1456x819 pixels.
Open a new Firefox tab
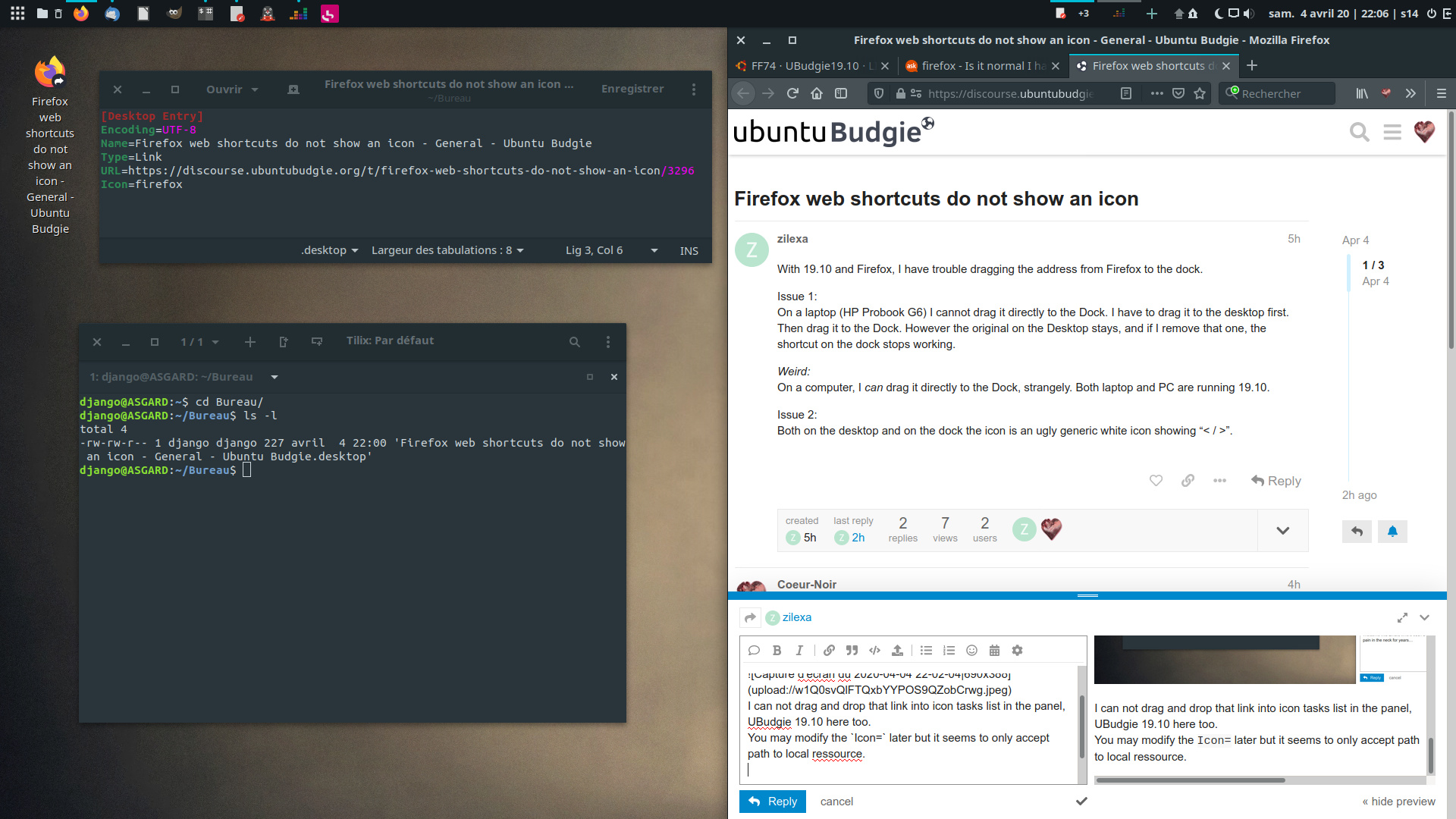(x=1252, y=66)
